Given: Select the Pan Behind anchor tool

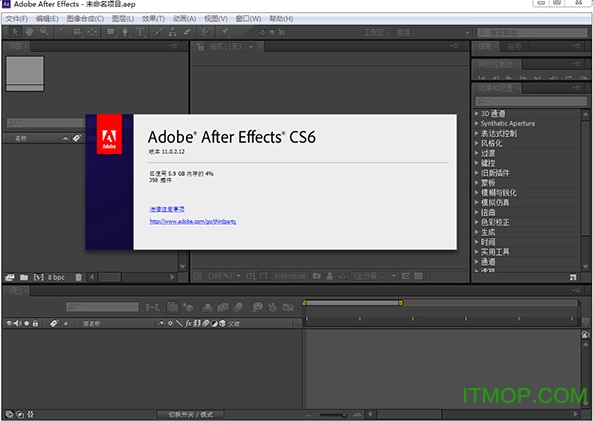Looking at the screenshot, I should click(x=92, y=32).
